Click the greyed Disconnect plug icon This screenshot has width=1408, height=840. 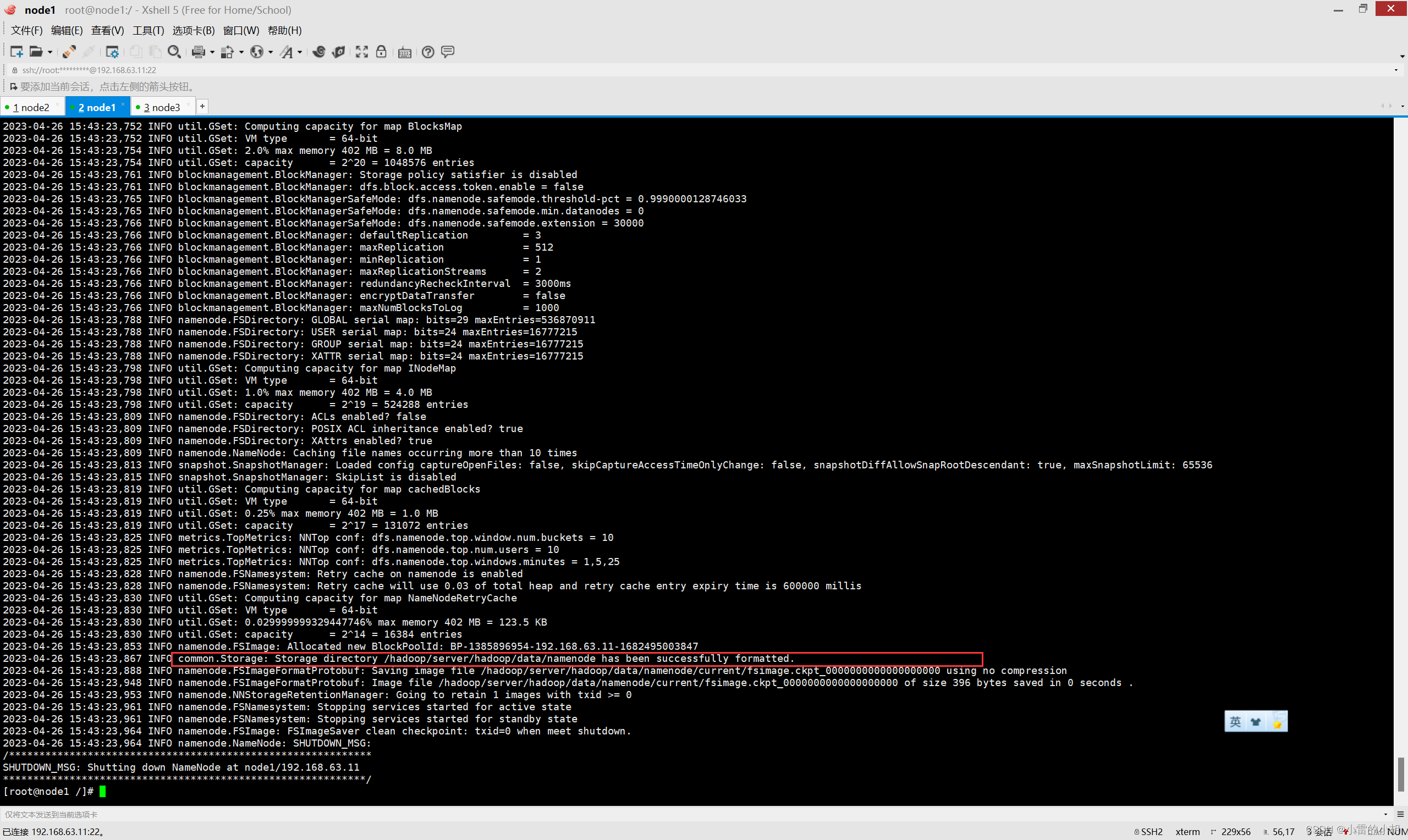pos(89,52)
